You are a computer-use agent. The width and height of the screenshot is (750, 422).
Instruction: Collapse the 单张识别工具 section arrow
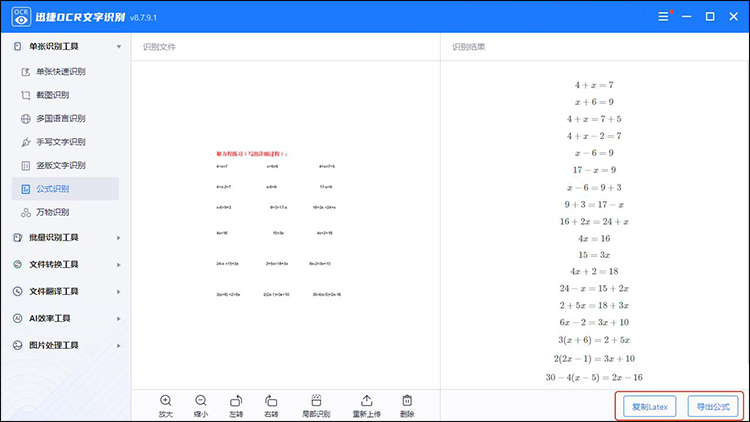click(119, 47)
